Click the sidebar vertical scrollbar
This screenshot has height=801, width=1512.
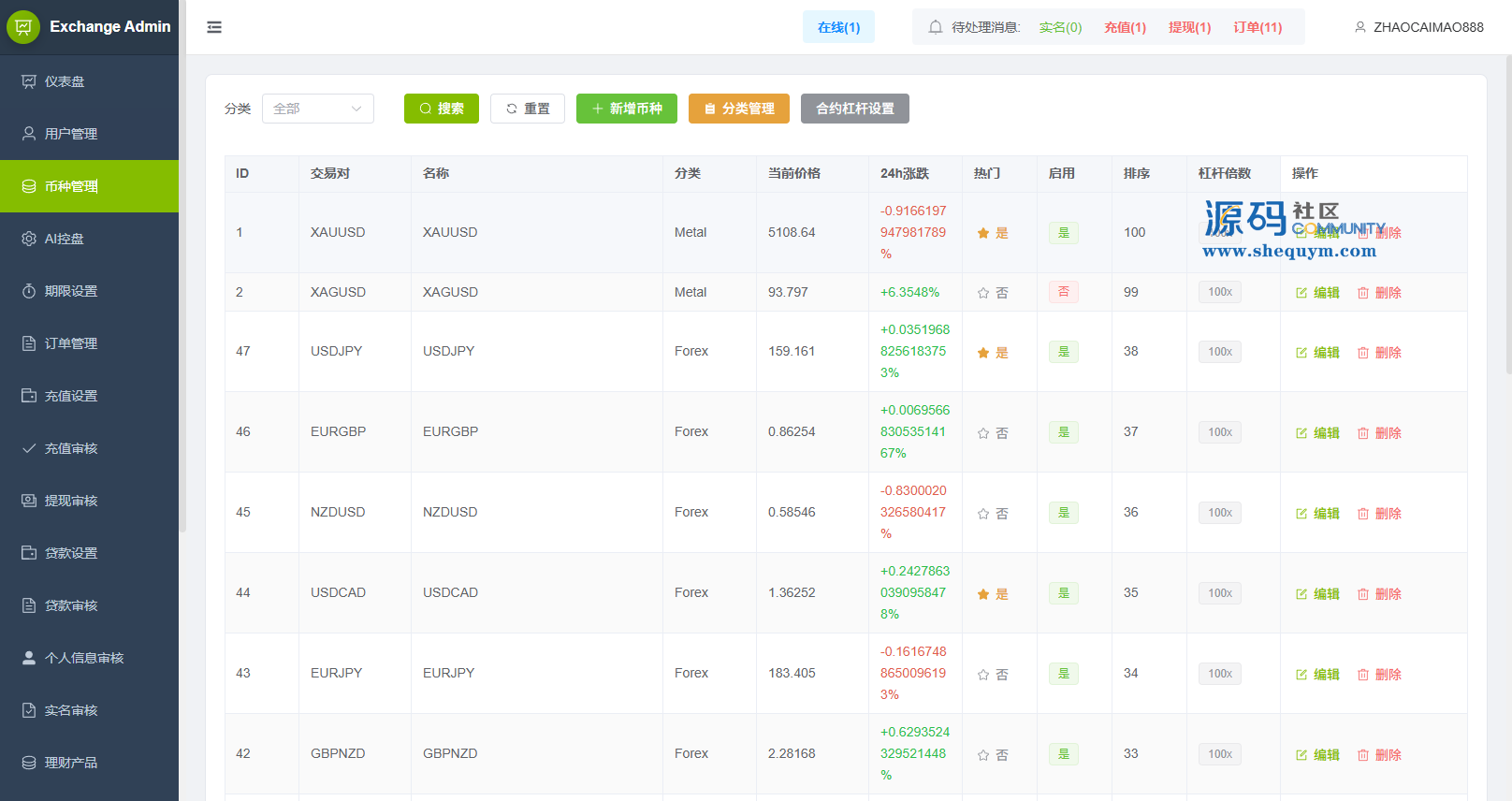coord(182,281)
